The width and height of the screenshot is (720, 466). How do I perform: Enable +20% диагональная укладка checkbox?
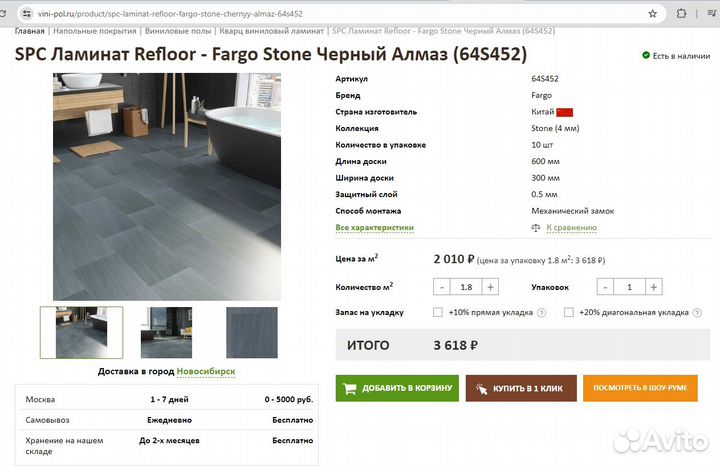568,312
